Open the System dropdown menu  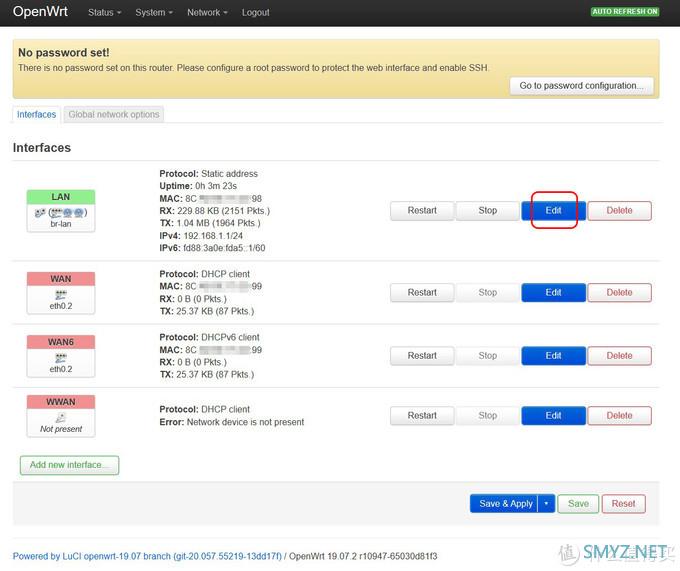[x=154, y=13]
